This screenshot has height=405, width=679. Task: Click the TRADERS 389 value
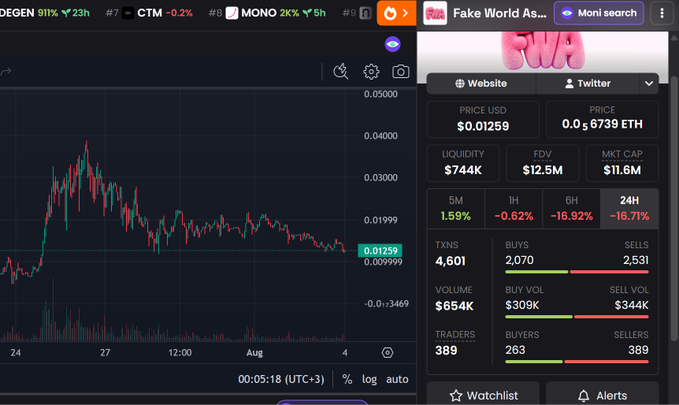pos(446,350)
